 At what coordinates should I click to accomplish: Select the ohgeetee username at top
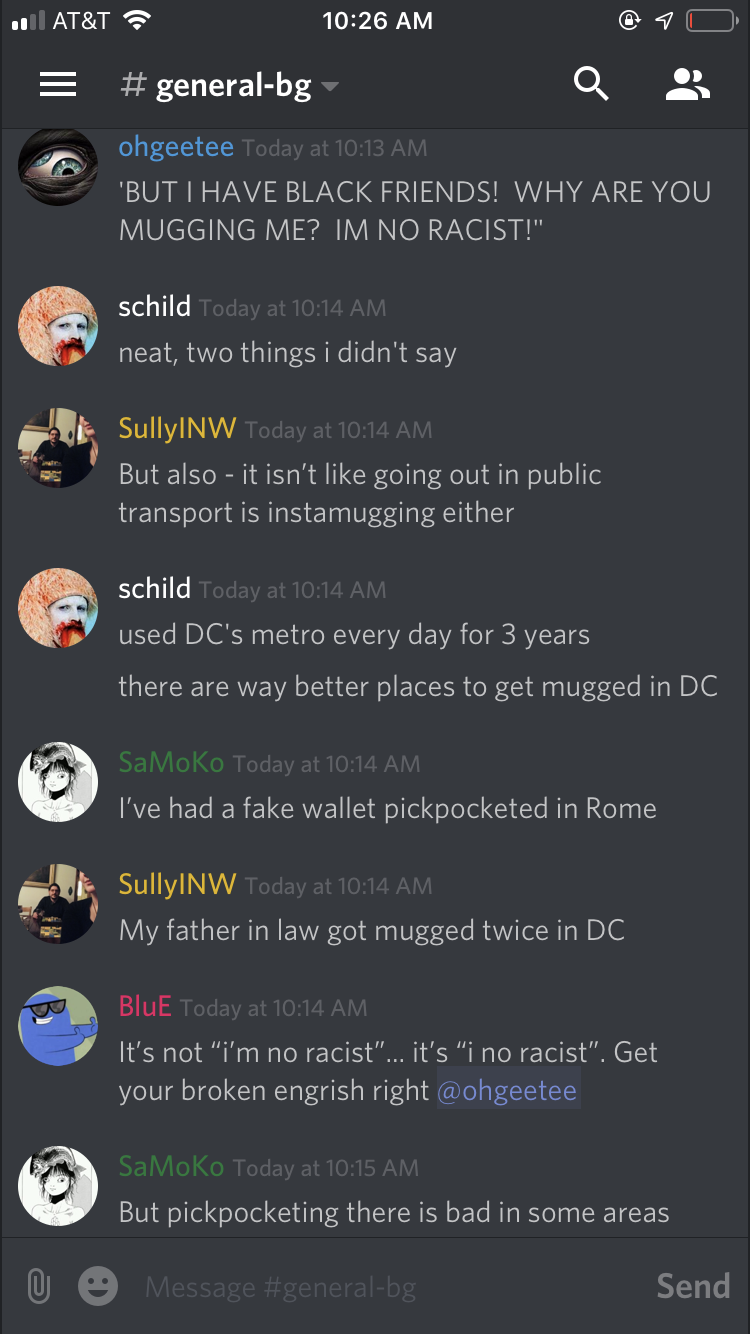tap(176, 147)
